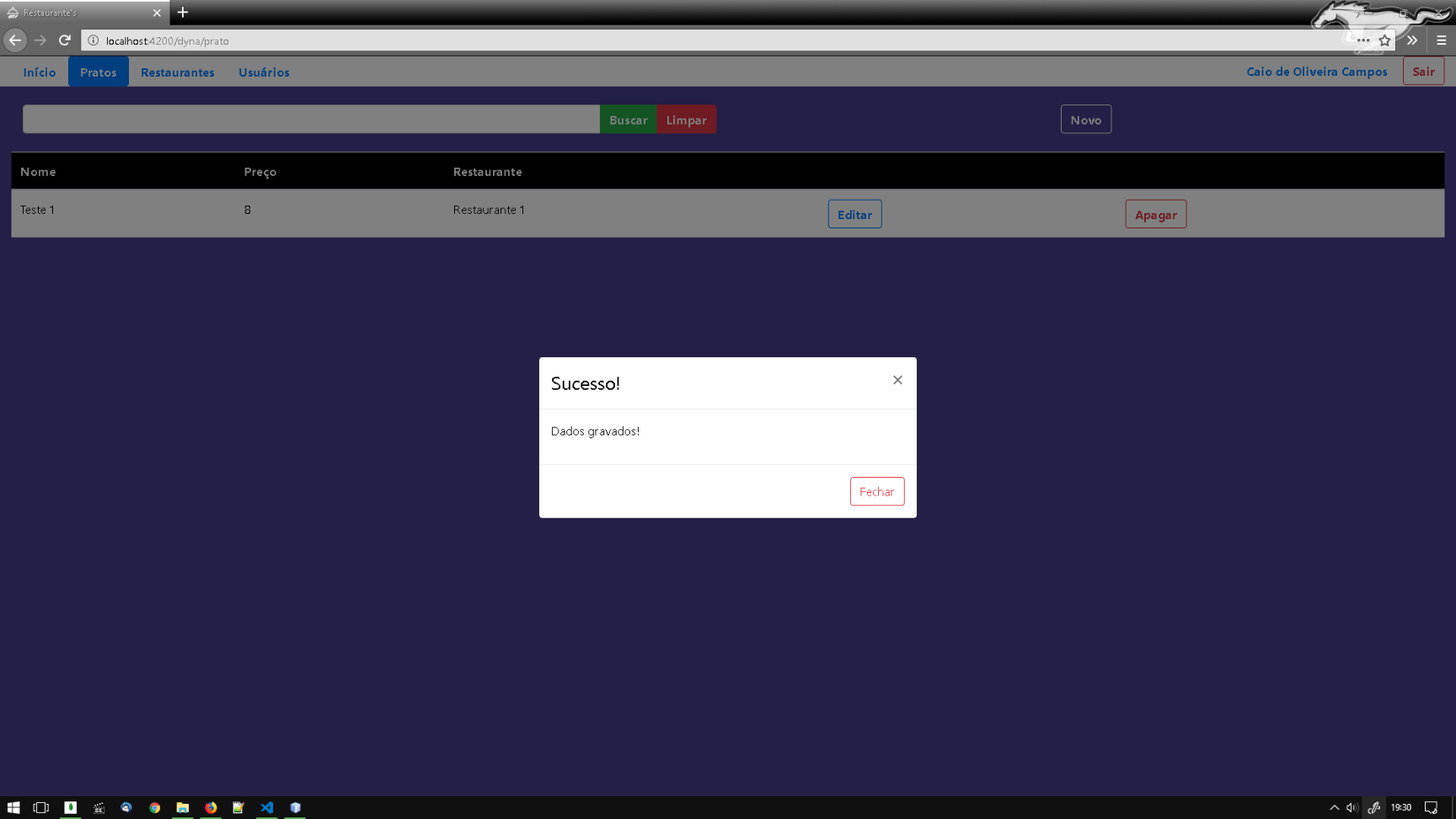Open Thunderbird from the taskbar
1456x819 pixels.
click(126, 807)
